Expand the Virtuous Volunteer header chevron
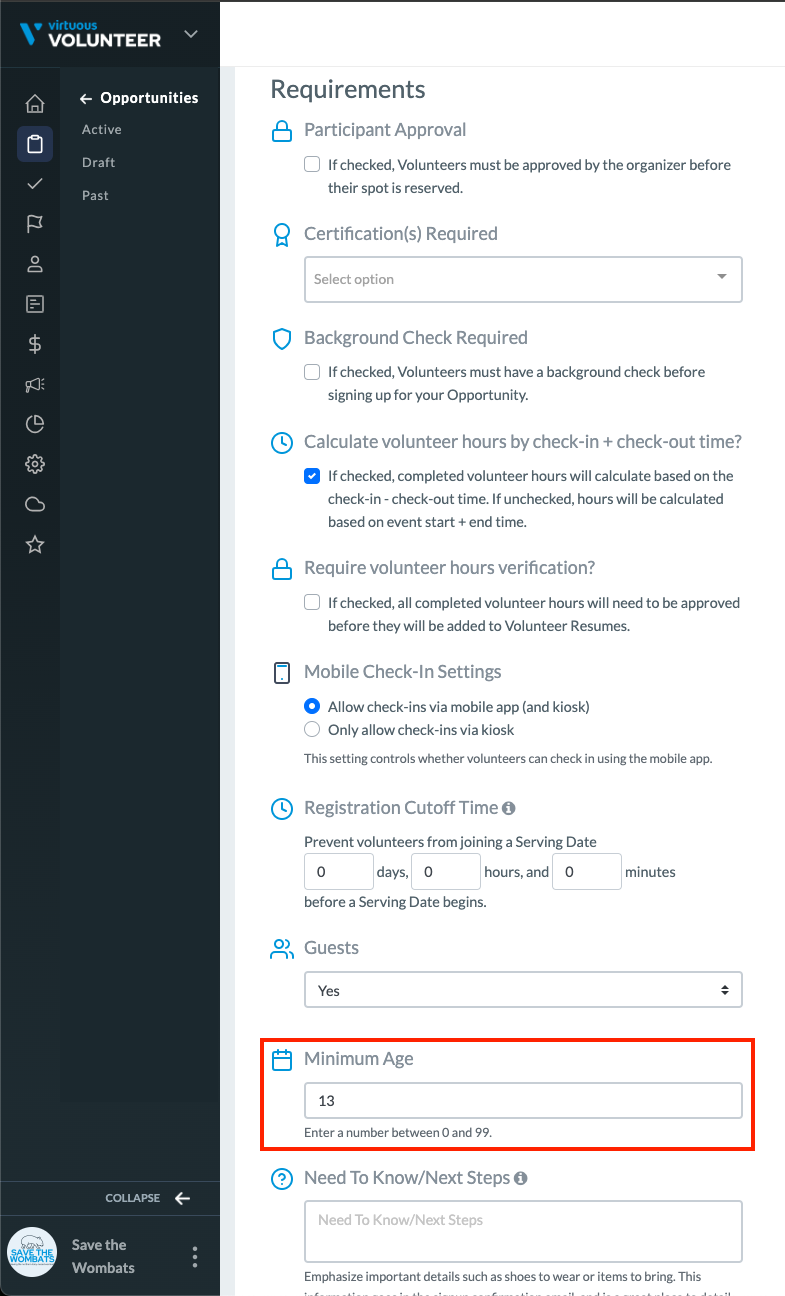 pos(191,35)
